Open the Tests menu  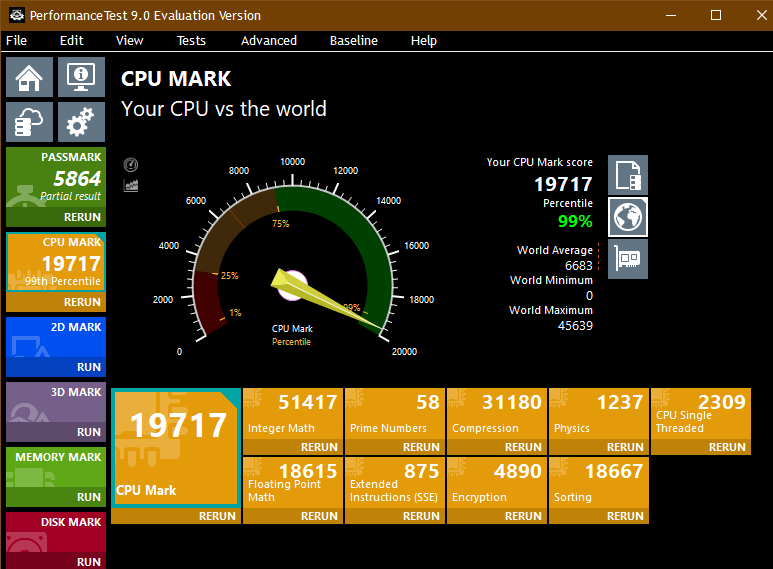tap(191, 40)
